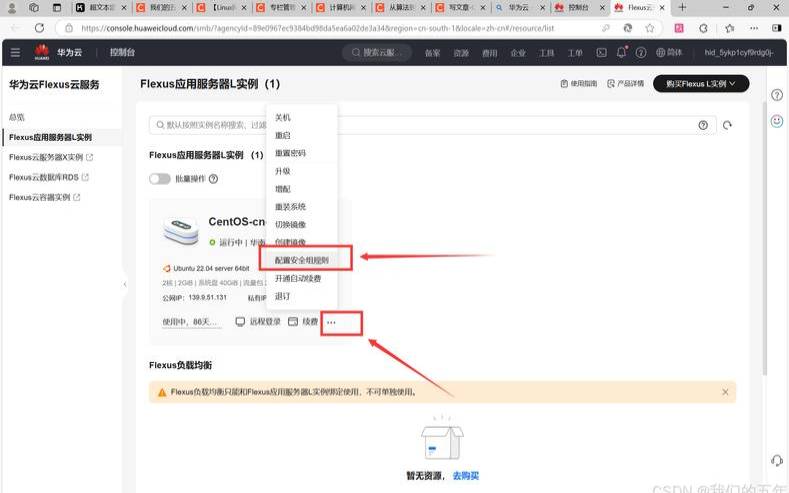Open the hamburger service list menu
The image size is (789, 493).
(15, 52)
